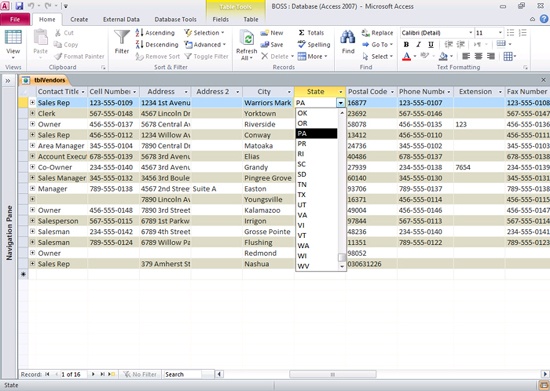Expand subdatasheet for Co-Owner row
The width and height of the screenshot is (550, 391).
click(32, 167)
